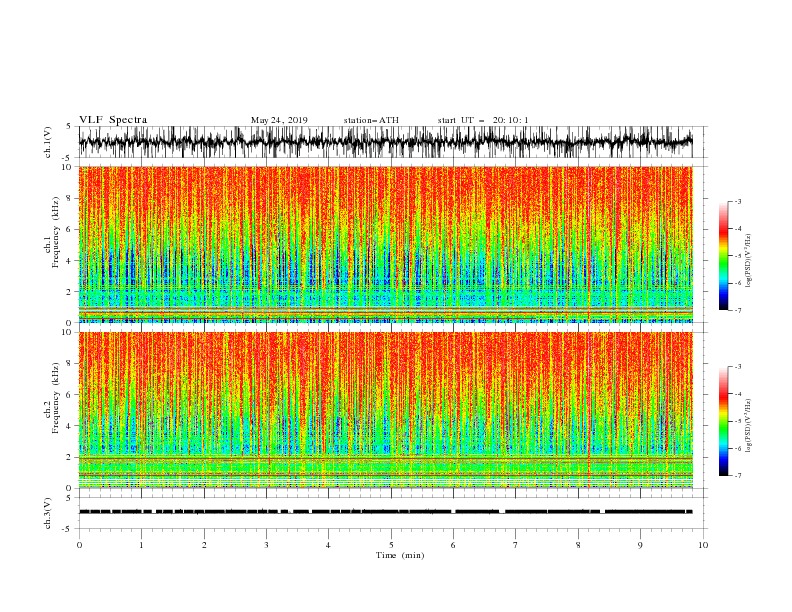Click the "-5" label on ch.1 colorbar
Image resolution: width=792 pixels, height=612 pixels.
738,256
